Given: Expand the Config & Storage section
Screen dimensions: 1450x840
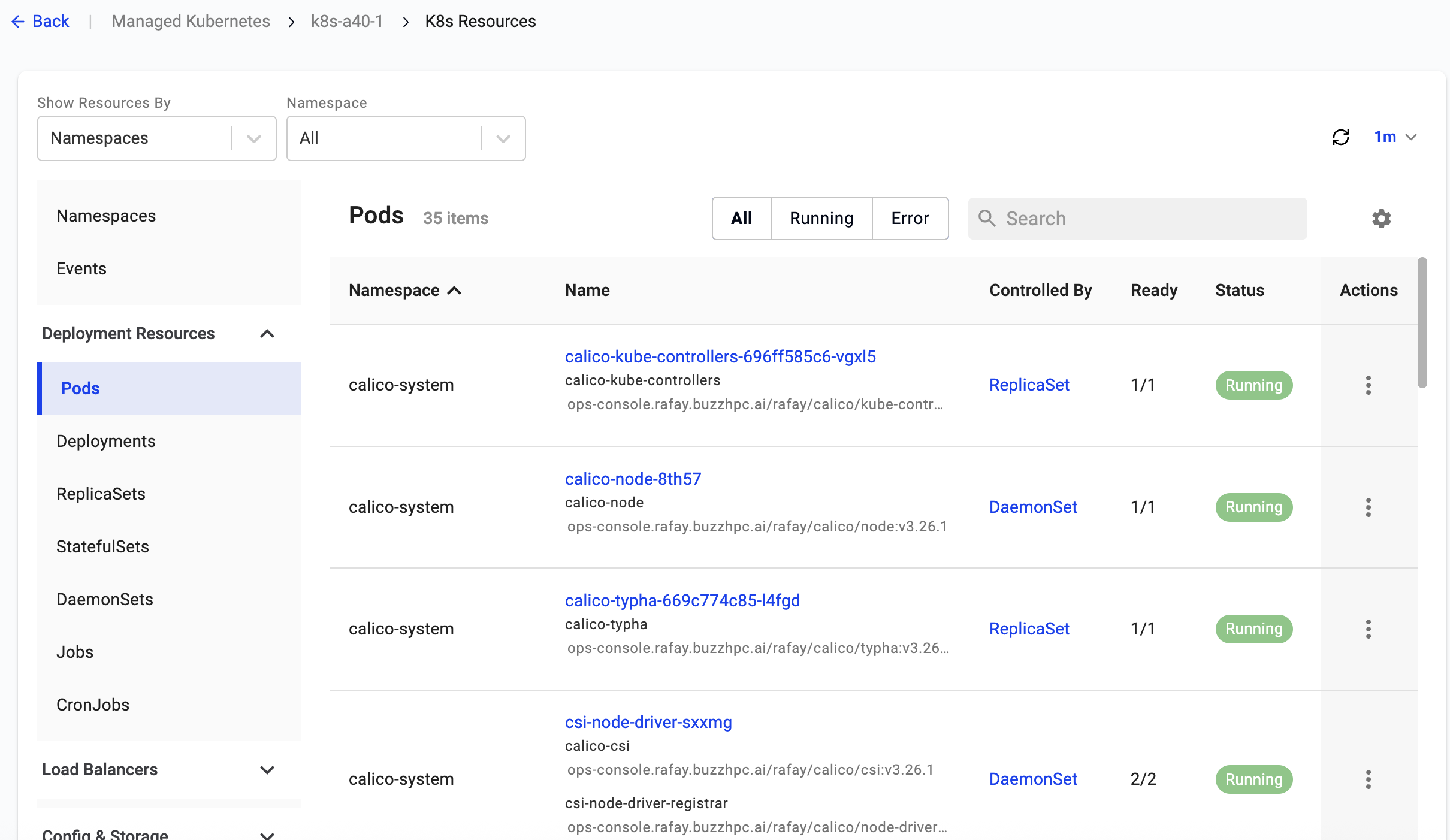Looking at the screenshot, I should tap(267, 835).
